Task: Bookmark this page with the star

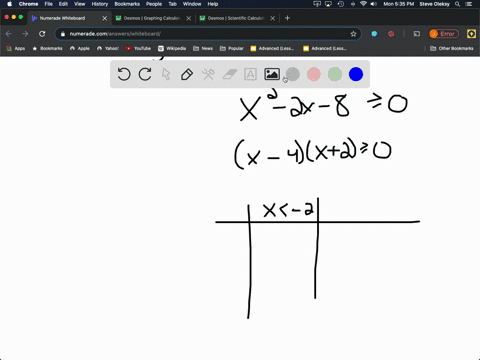Action: pos(353,34)
